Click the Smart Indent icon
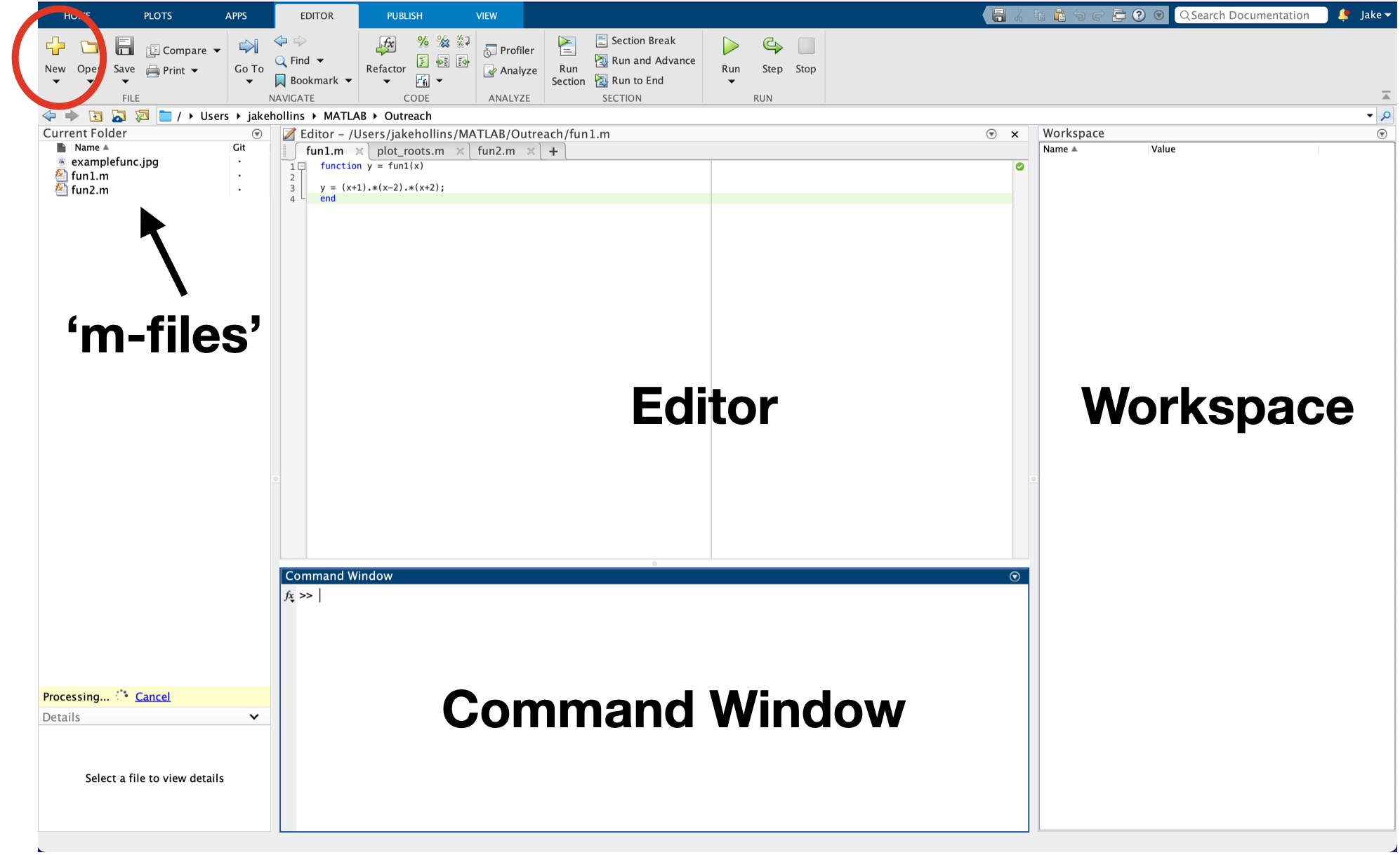The width and height of the screenshot is (1400, 855). pyautogui.click(x=423, y=61)
